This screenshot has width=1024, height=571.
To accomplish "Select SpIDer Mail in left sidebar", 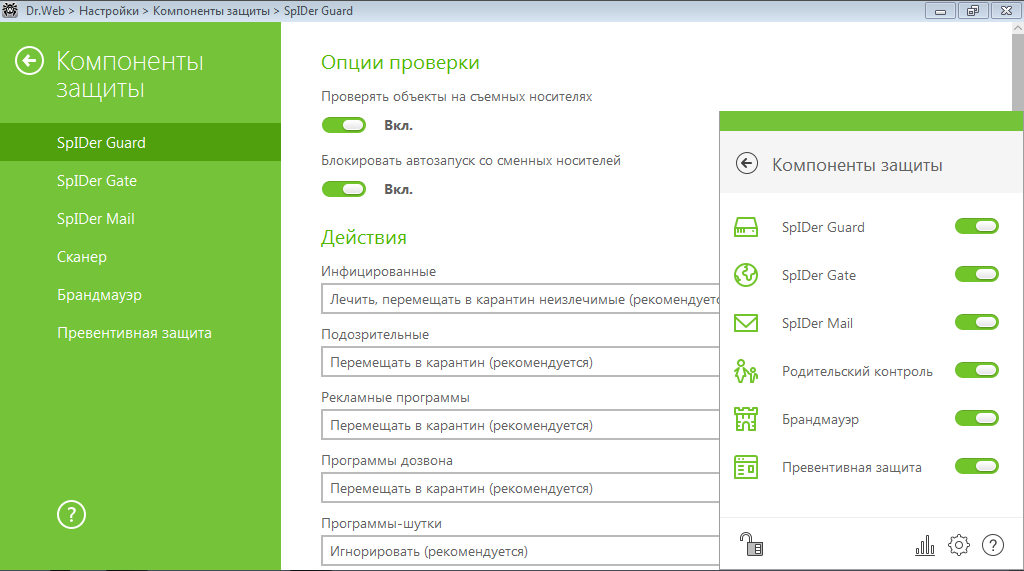I will (x=140, y=218).
